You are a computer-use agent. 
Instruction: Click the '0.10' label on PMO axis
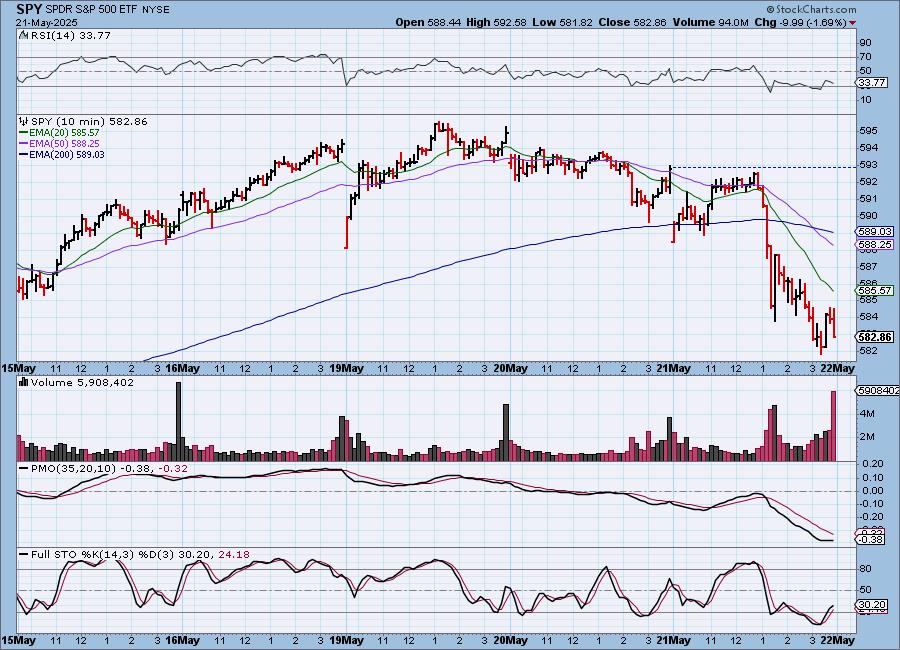872,478
